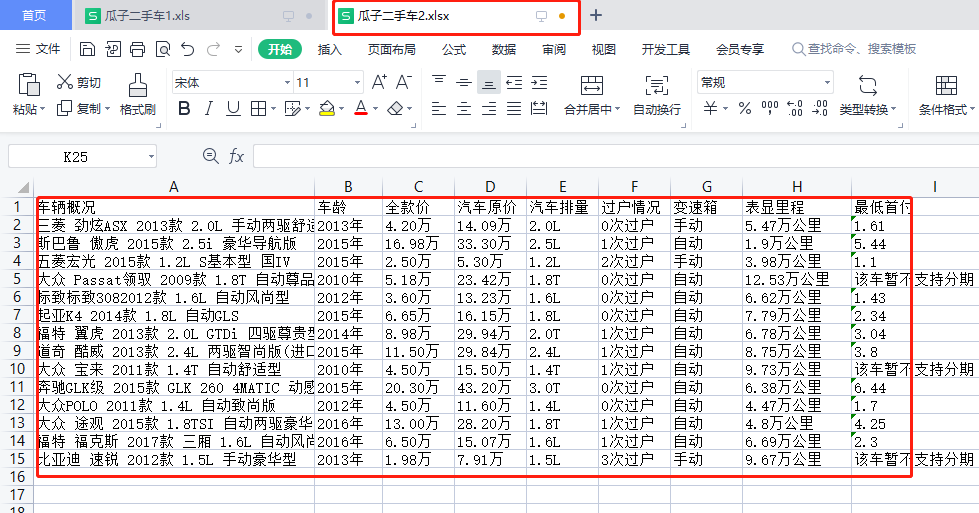Viewport: 979px width, 513px height.
Task: Click the 查找命令 search box
Action: point(854,49)
